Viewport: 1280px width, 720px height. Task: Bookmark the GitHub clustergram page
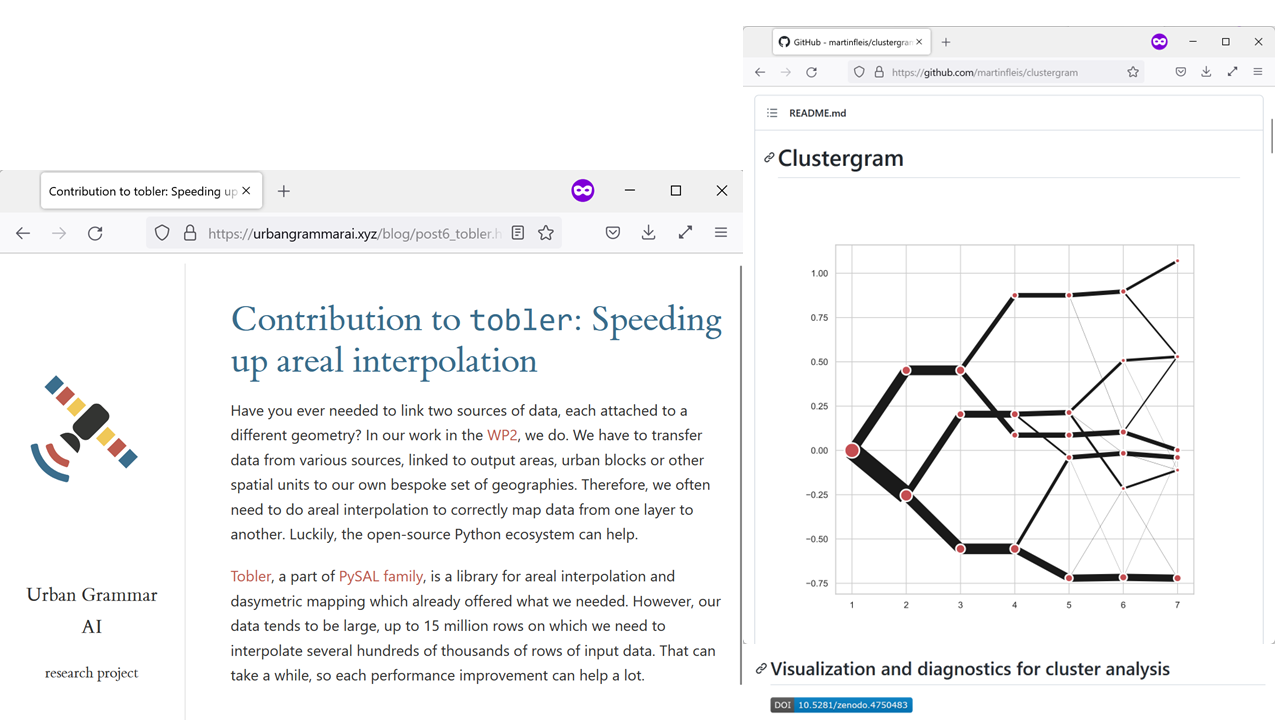(1133, 72)
